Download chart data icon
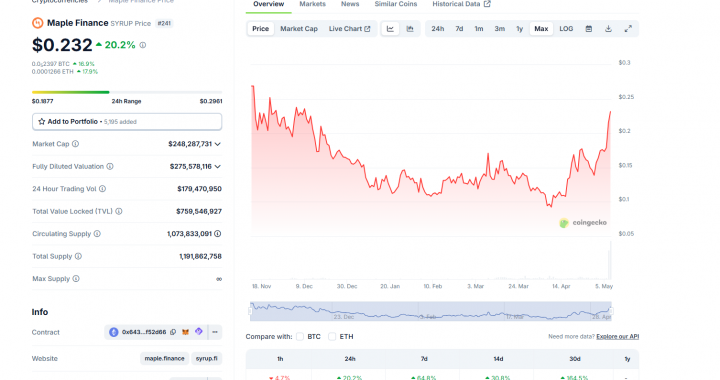This screenshot has width=720, height=380. click(x=608, y=28)
